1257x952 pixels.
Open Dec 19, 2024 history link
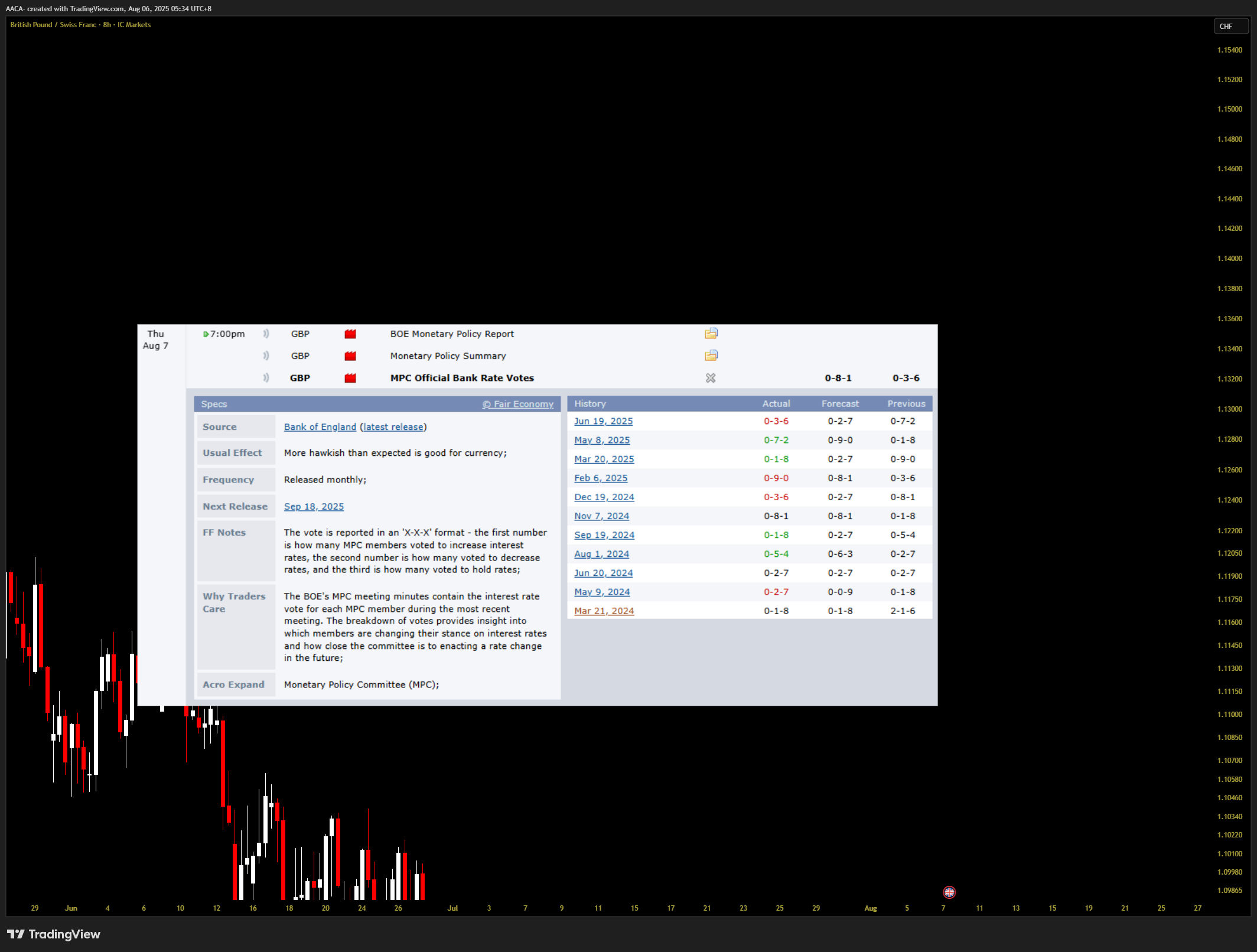point(604,497)
